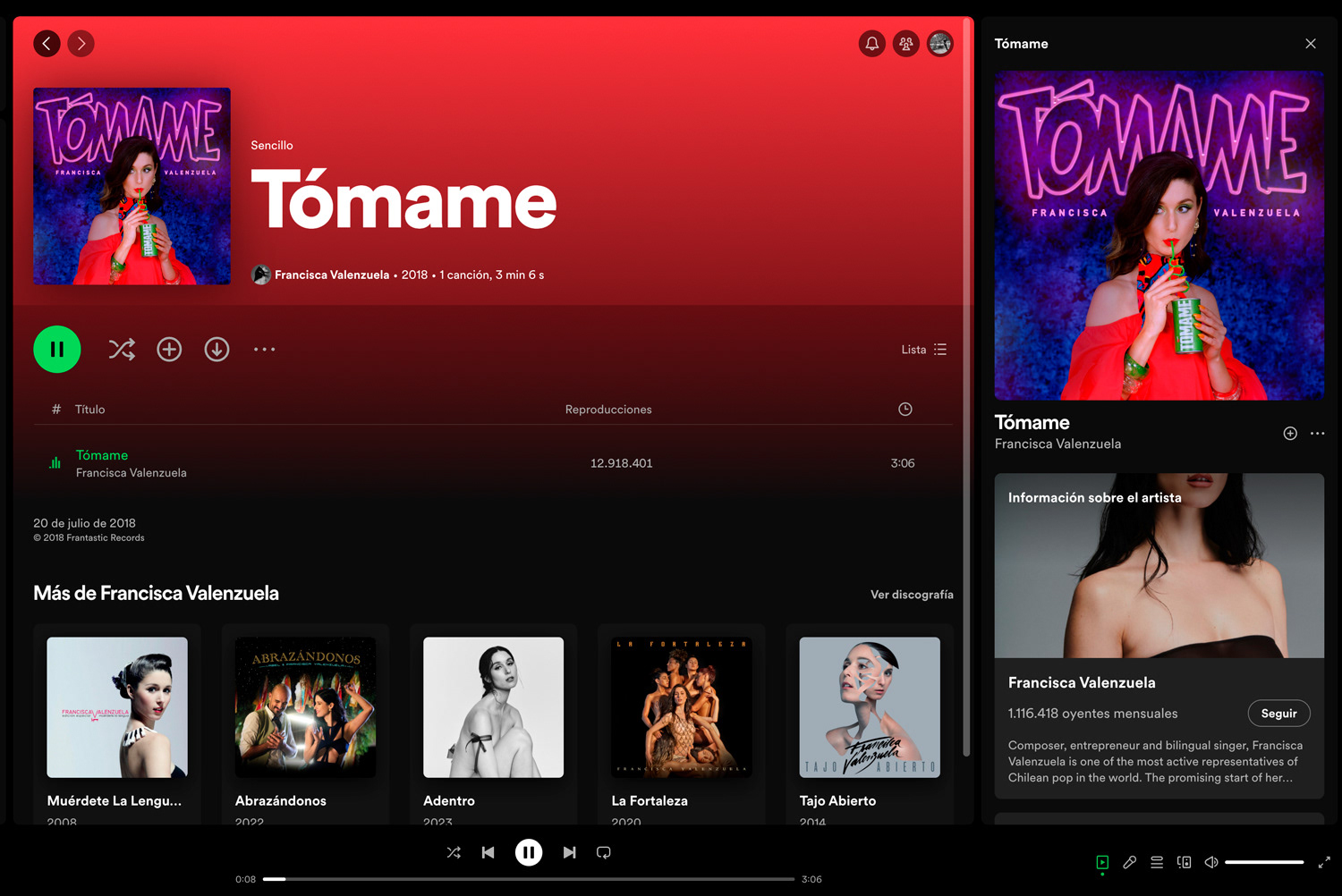Toggle shuffle next to the green pause button
The height and width of the screenshot is (896, 1342).
122,350
